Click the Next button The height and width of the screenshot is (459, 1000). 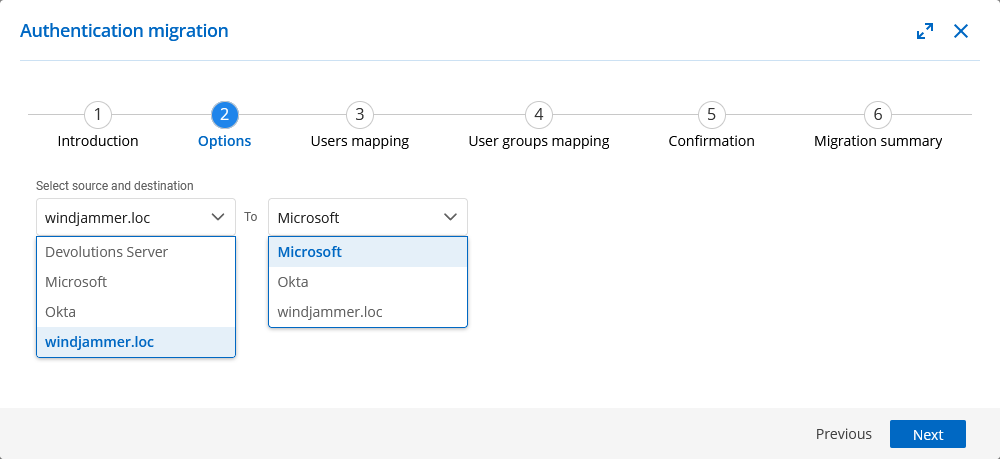pyautogui.click(x=928, y=434)
